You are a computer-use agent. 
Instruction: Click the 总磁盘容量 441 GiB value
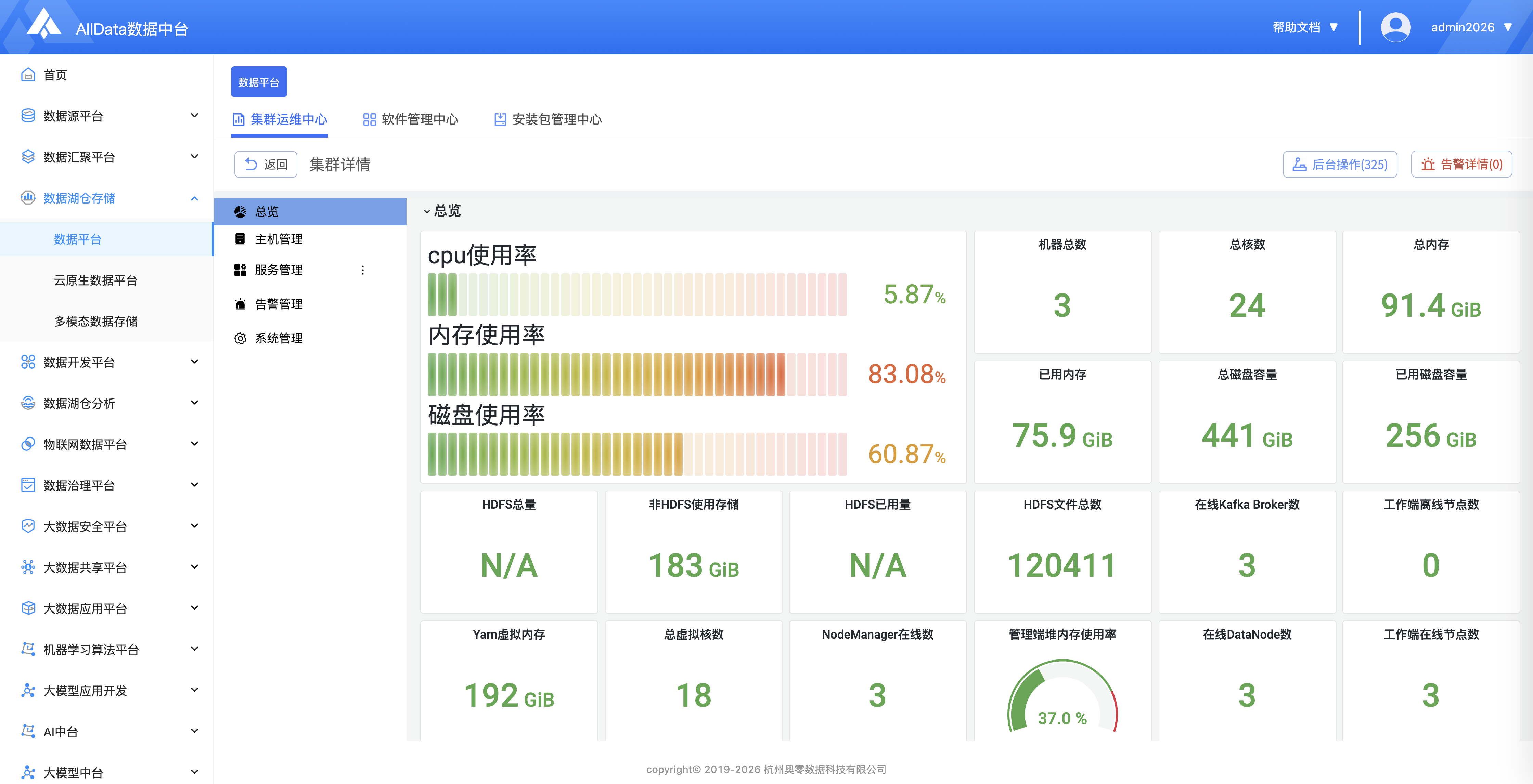[1247, 435]
